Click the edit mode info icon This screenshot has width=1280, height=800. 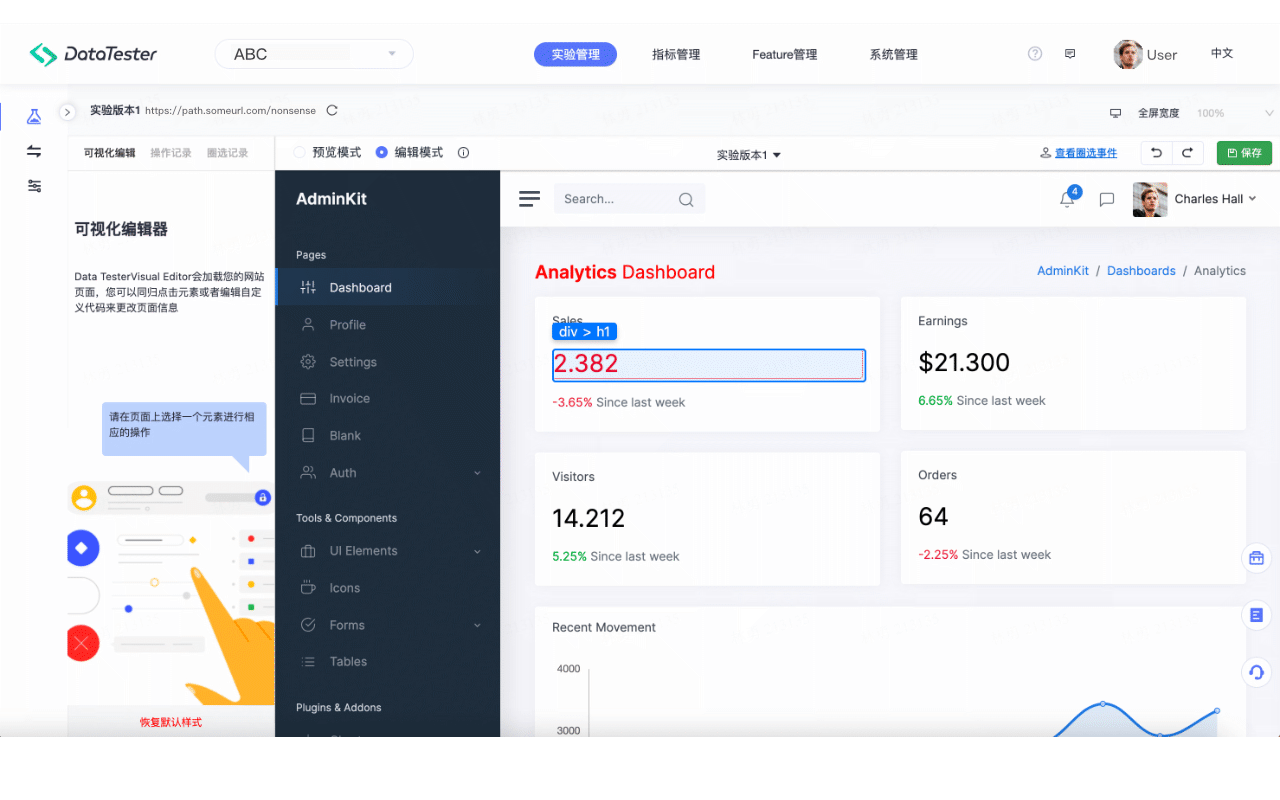[x=463, y=153]
